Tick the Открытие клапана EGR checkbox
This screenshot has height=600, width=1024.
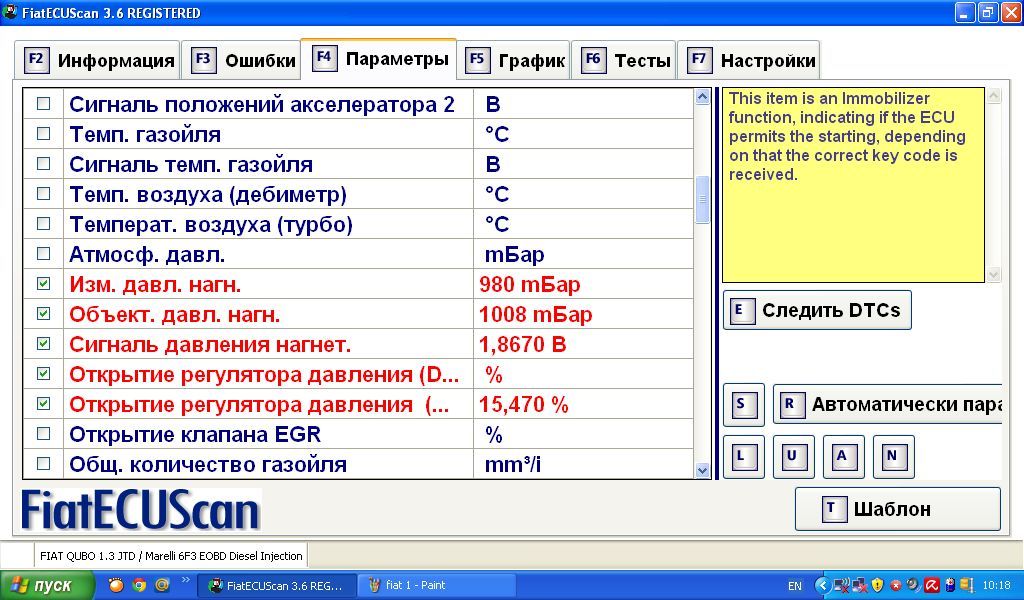point(43,434)
